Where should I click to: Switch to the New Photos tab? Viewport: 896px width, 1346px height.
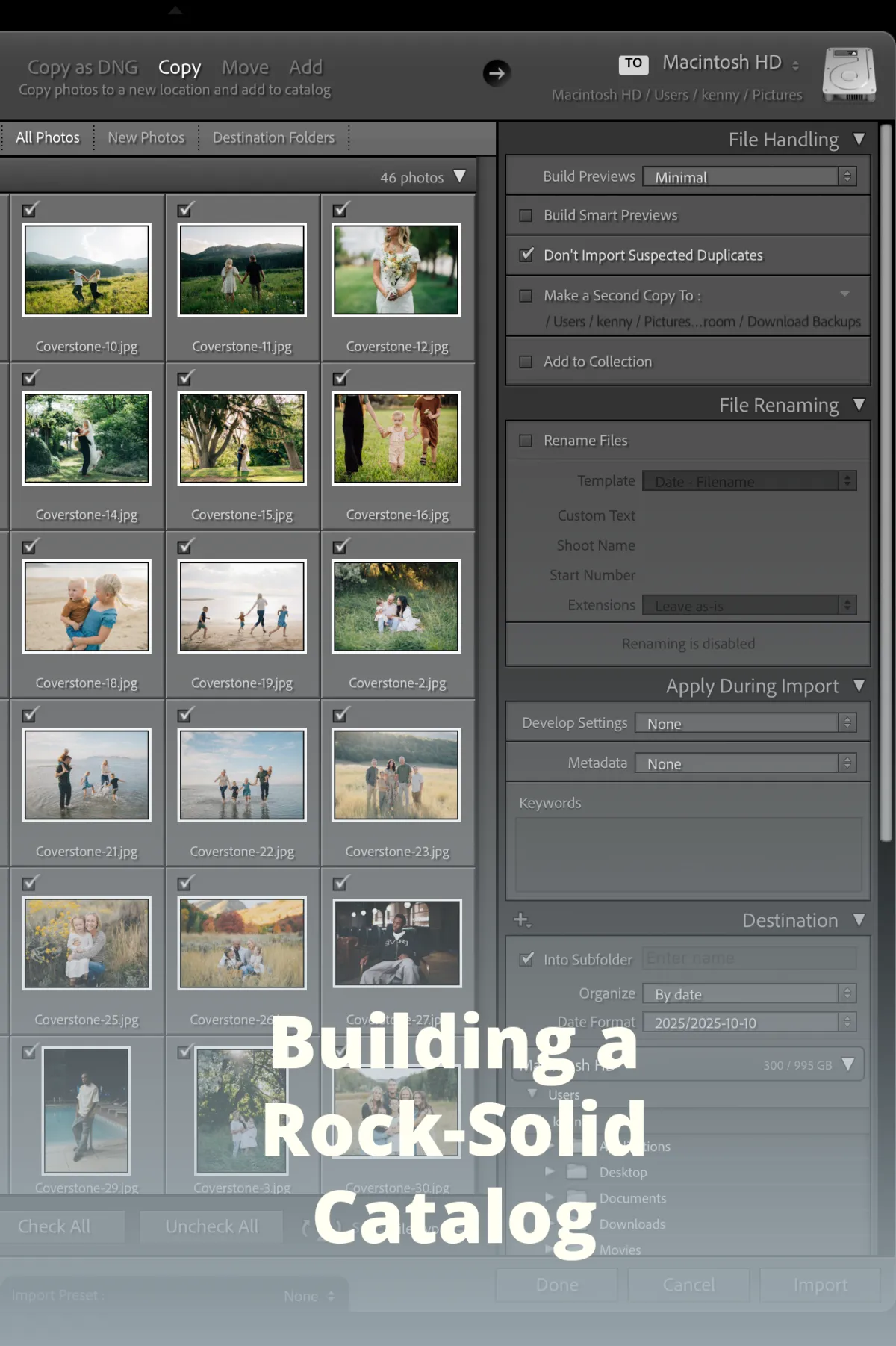coord(146,137)
